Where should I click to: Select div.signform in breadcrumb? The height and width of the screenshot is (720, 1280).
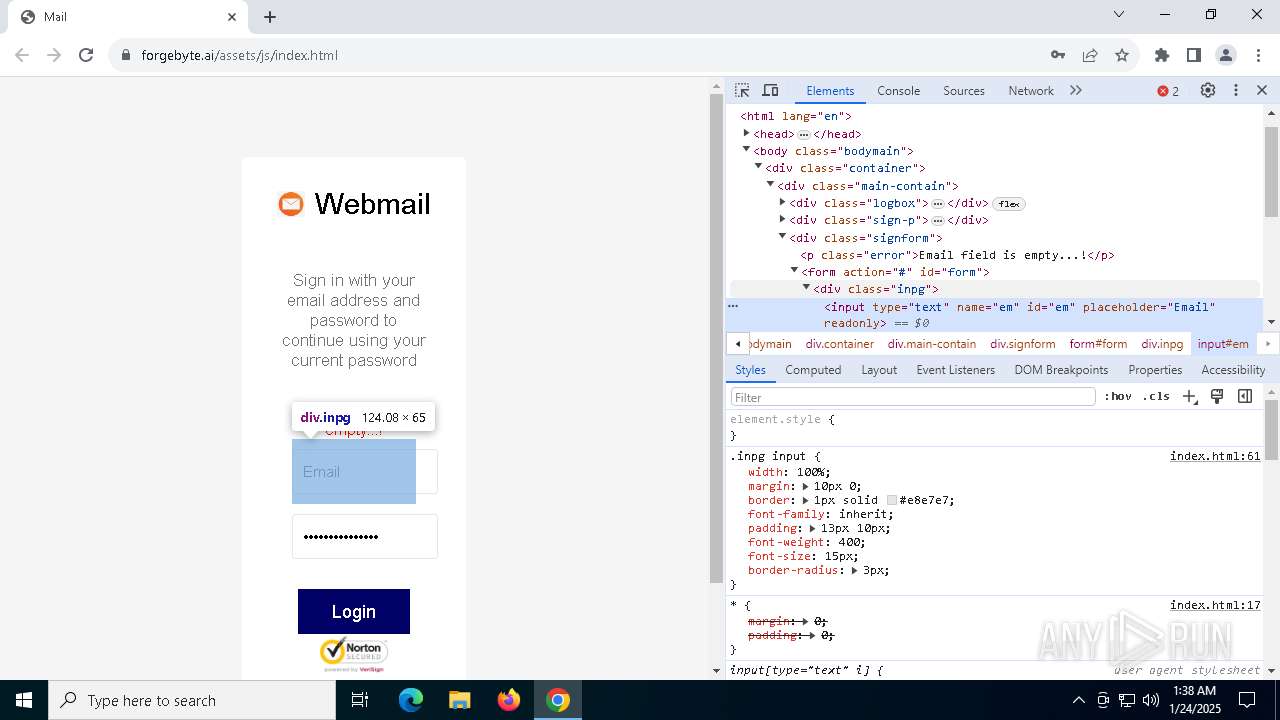1023,344
